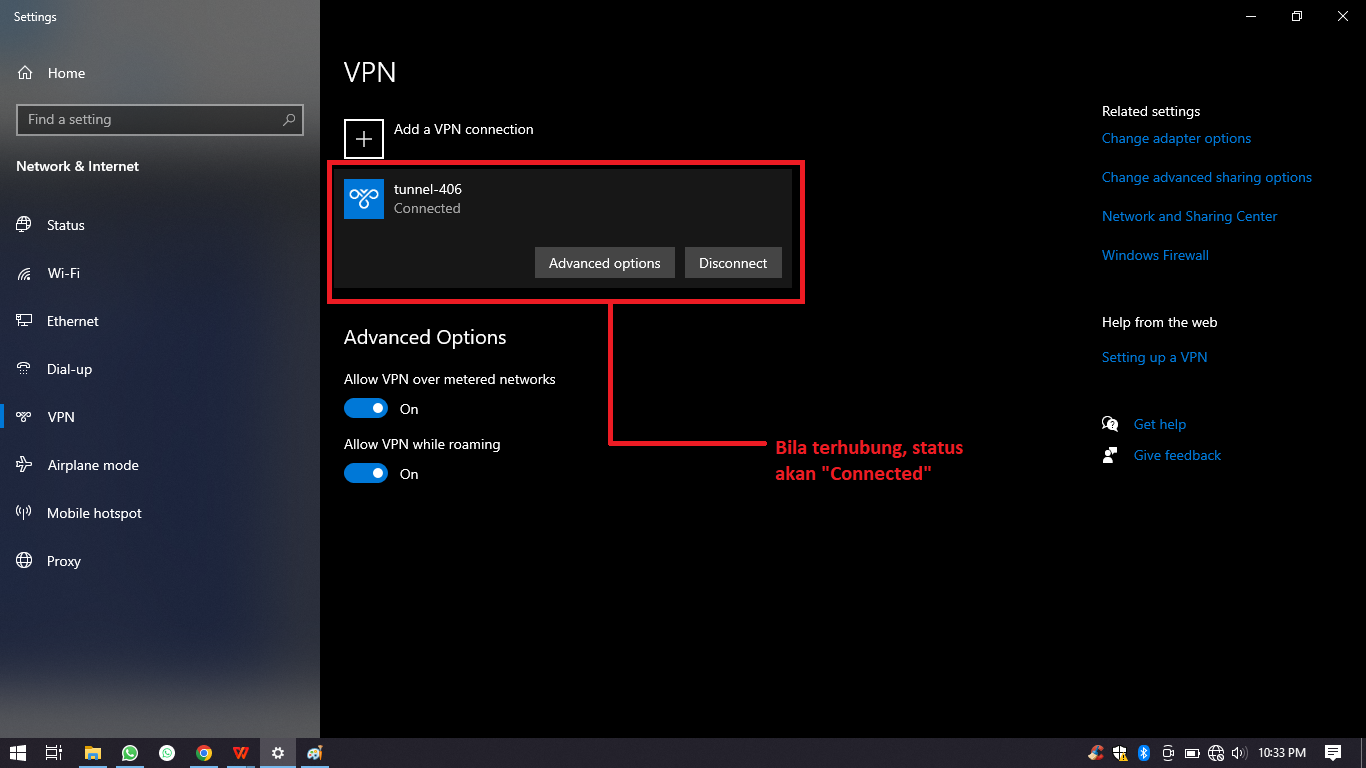Click CCleaner tray icon
The image size is (1366, 768).
pos(1097,753)
